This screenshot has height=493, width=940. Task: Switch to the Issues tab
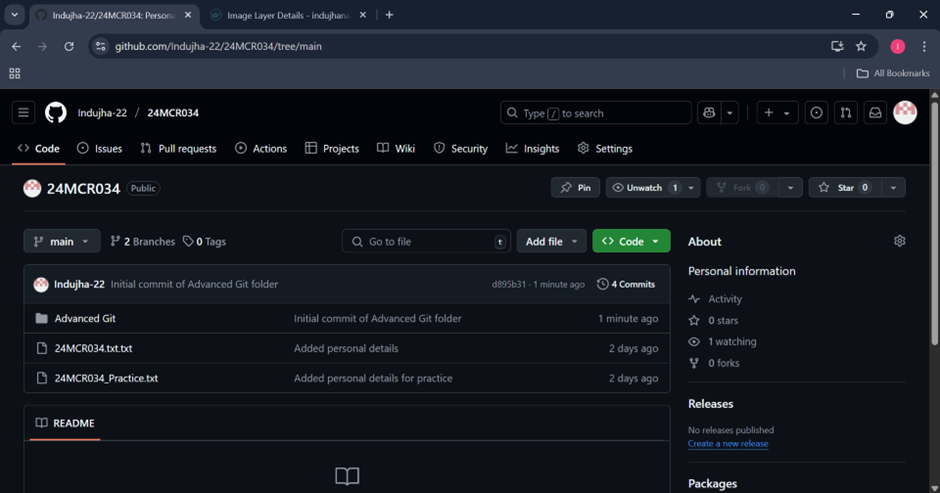pos(100,149)
